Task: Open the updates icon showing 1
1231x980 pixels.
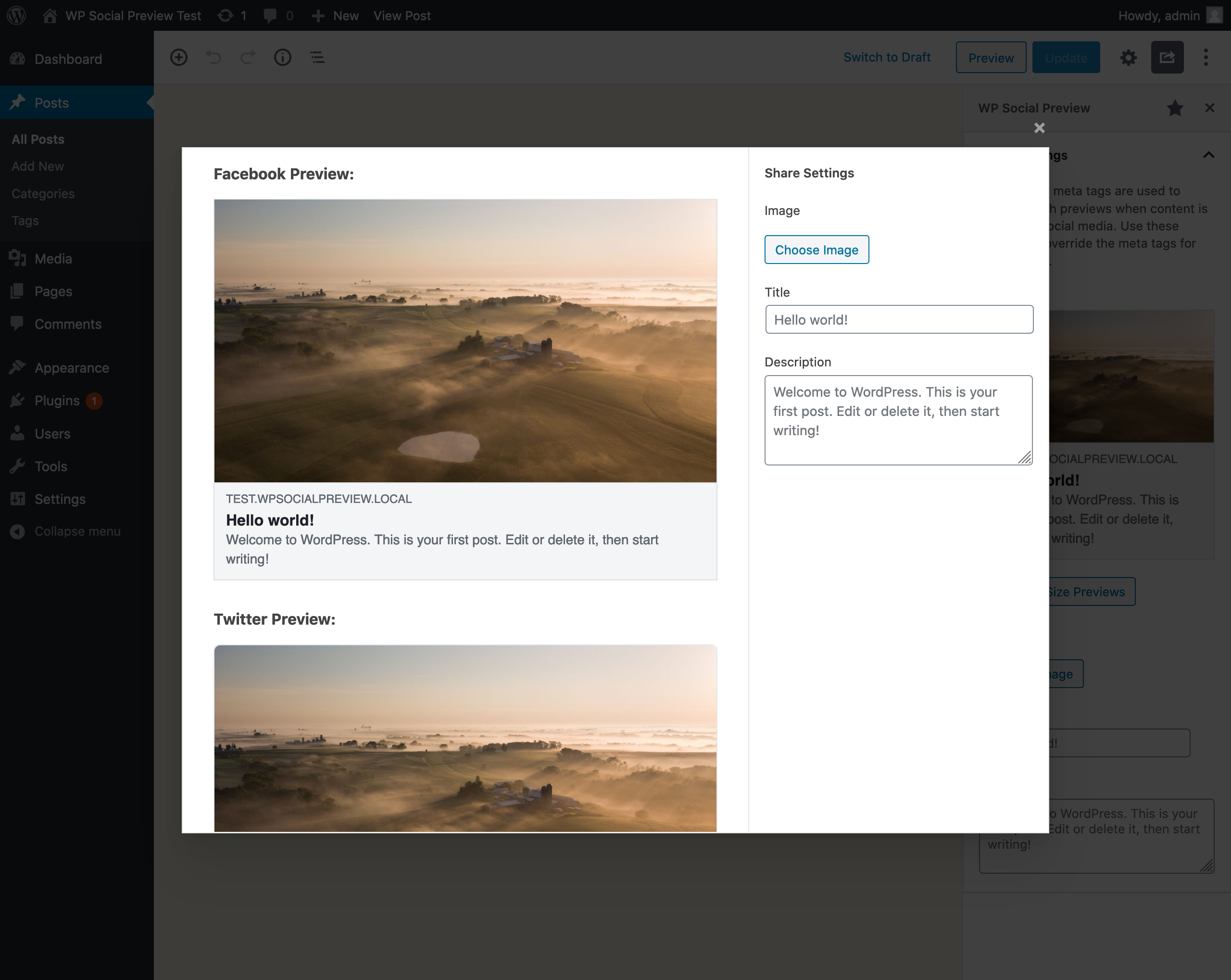Action: point(232,15)
